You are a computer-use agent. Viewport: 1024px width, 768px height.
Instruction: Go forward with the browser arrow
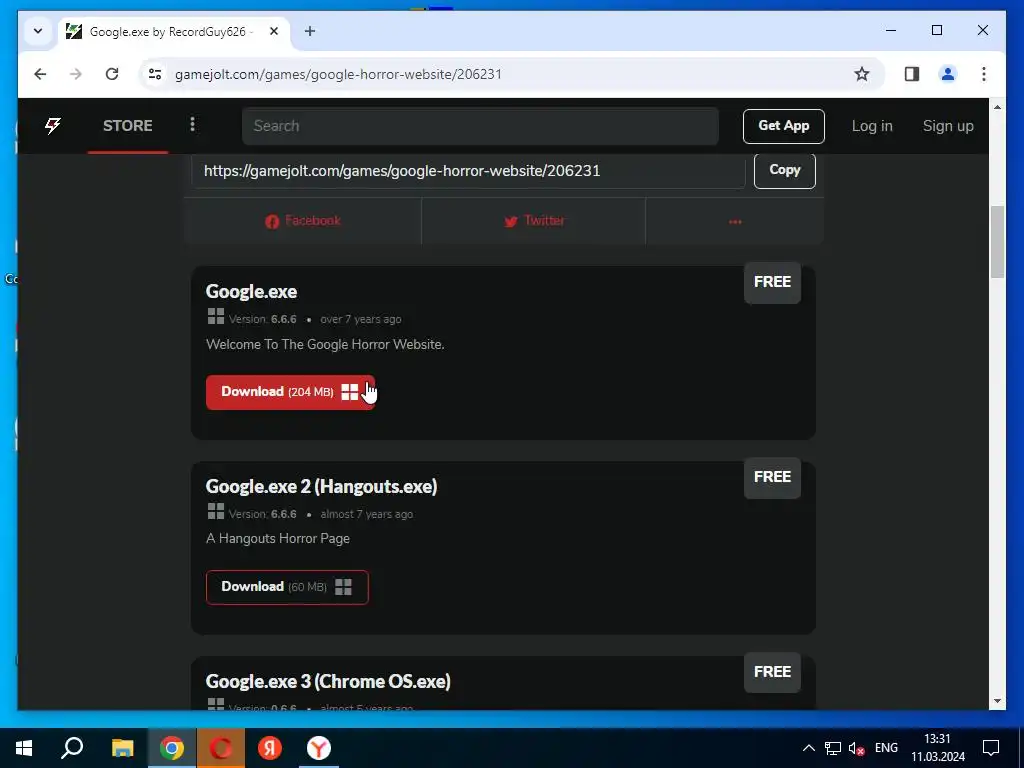(x=76, y=74)
